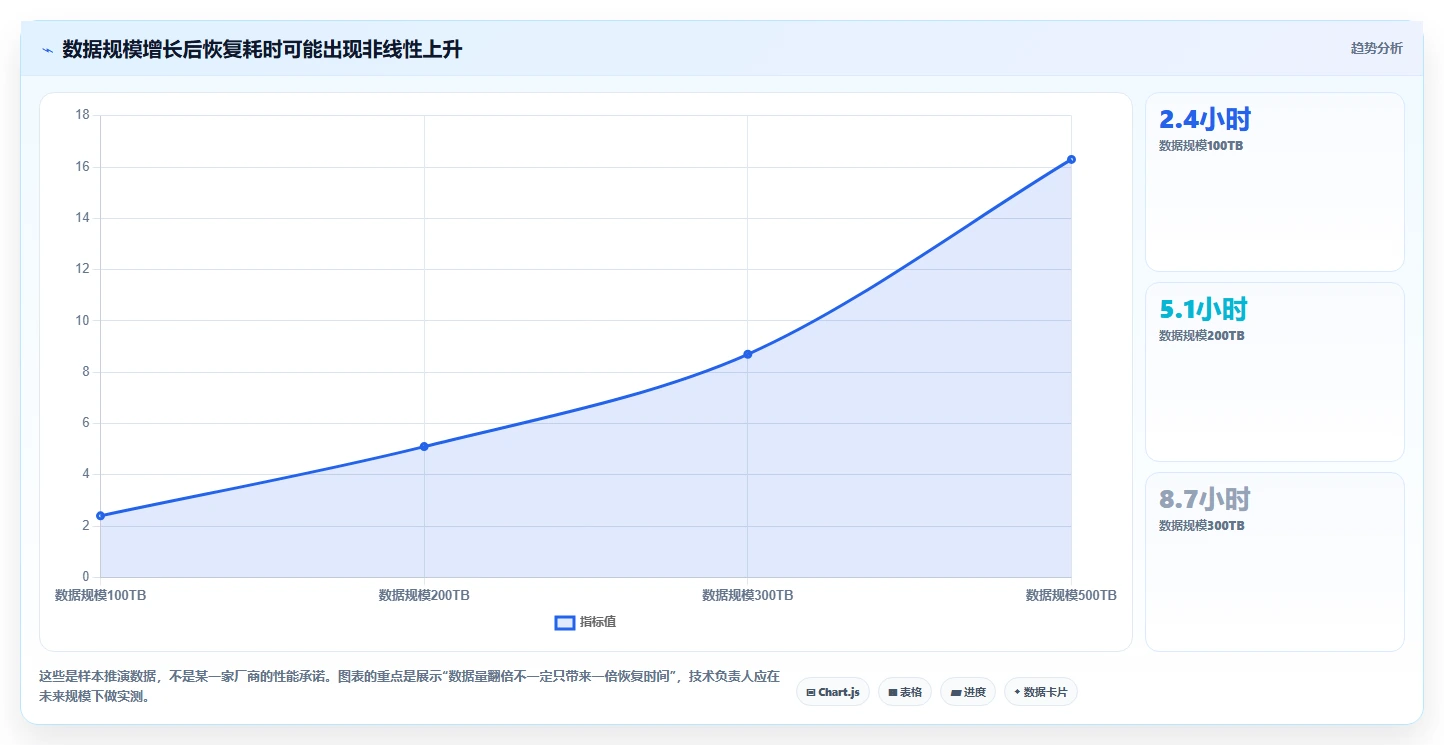1444x745 pixels.
Task: Select the 数据卡片 tag
Action: click(x=1041, y=692)
